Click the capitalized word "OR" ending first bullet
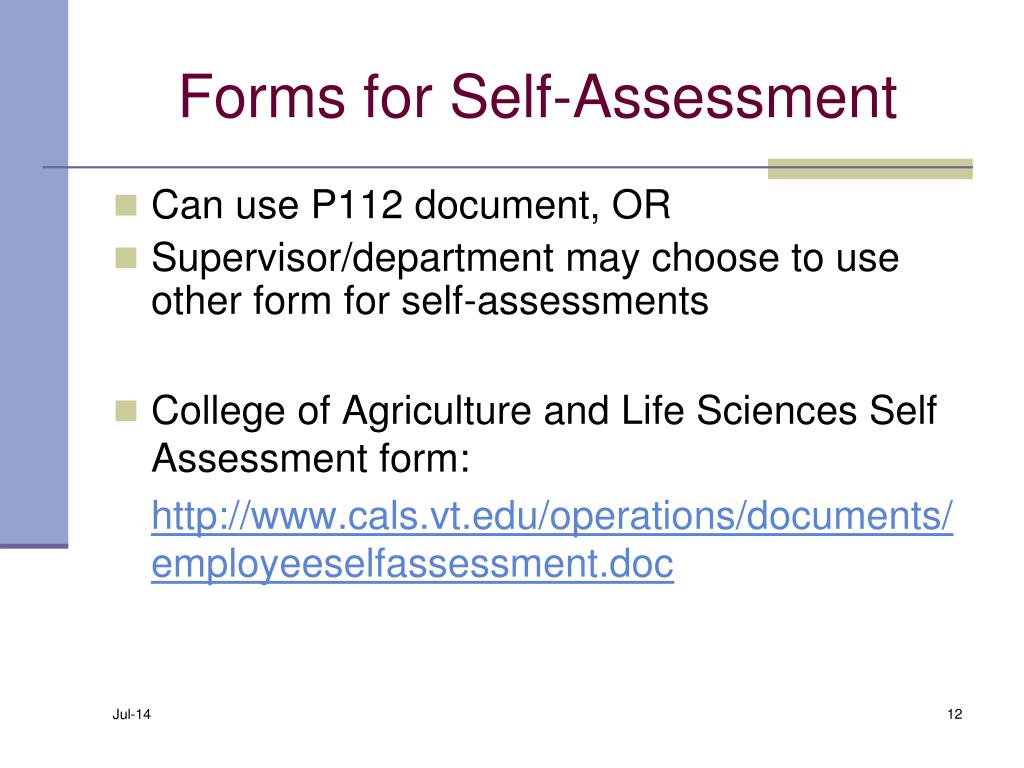Screen dimensions: 1024x768 pyautogui.click(x=641, y=205)
